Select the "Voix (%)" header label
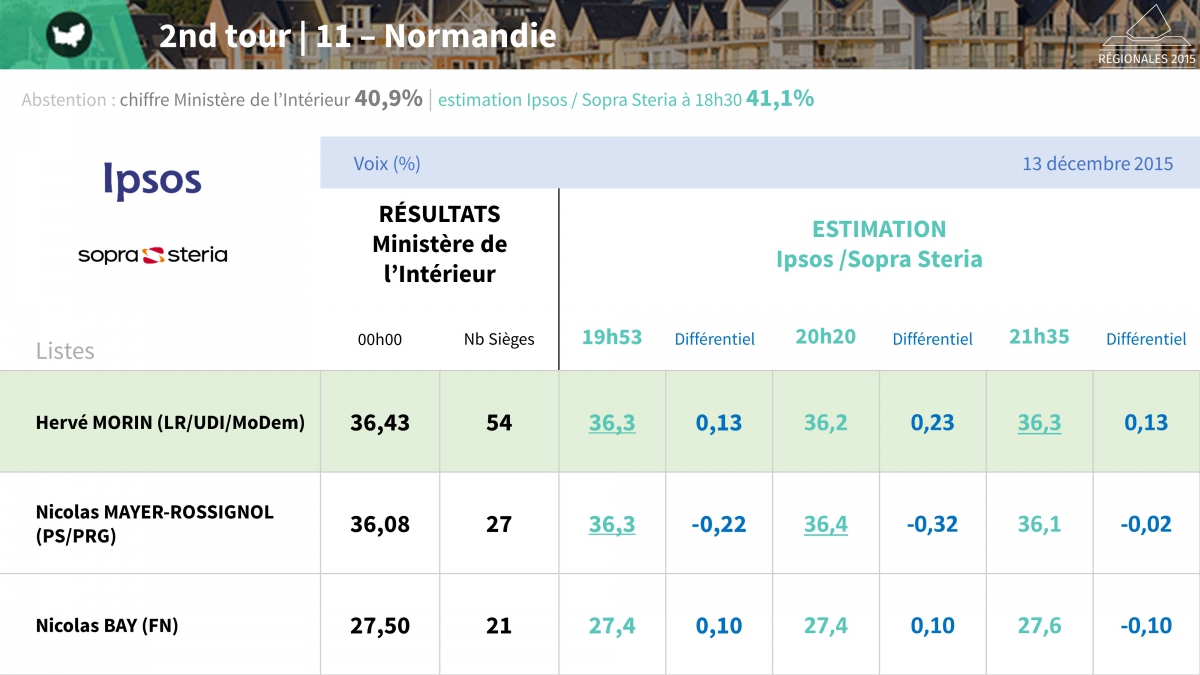The height and width of the screenshot is (675, 1200). coord(387,164)
